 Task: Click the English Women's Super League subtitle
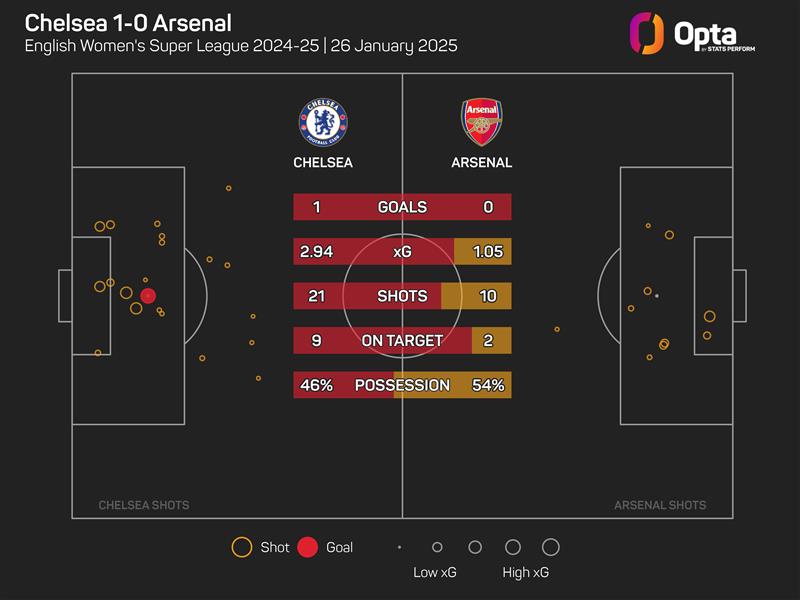click(x=240, y=47)
